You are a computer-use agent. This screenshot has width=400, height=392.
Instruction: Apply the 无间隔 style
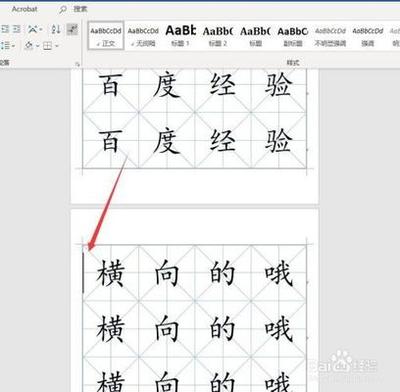(x=143, y=36)
